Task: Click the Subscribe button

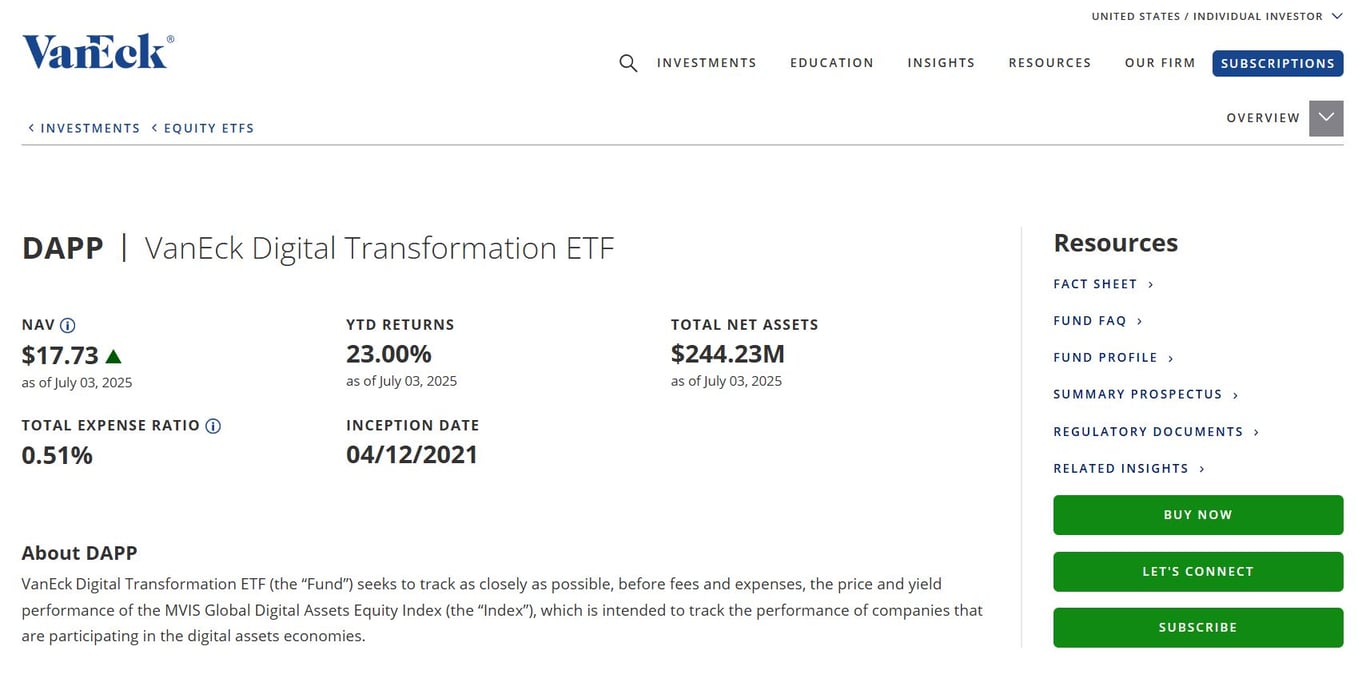Action: [1197, 627]
